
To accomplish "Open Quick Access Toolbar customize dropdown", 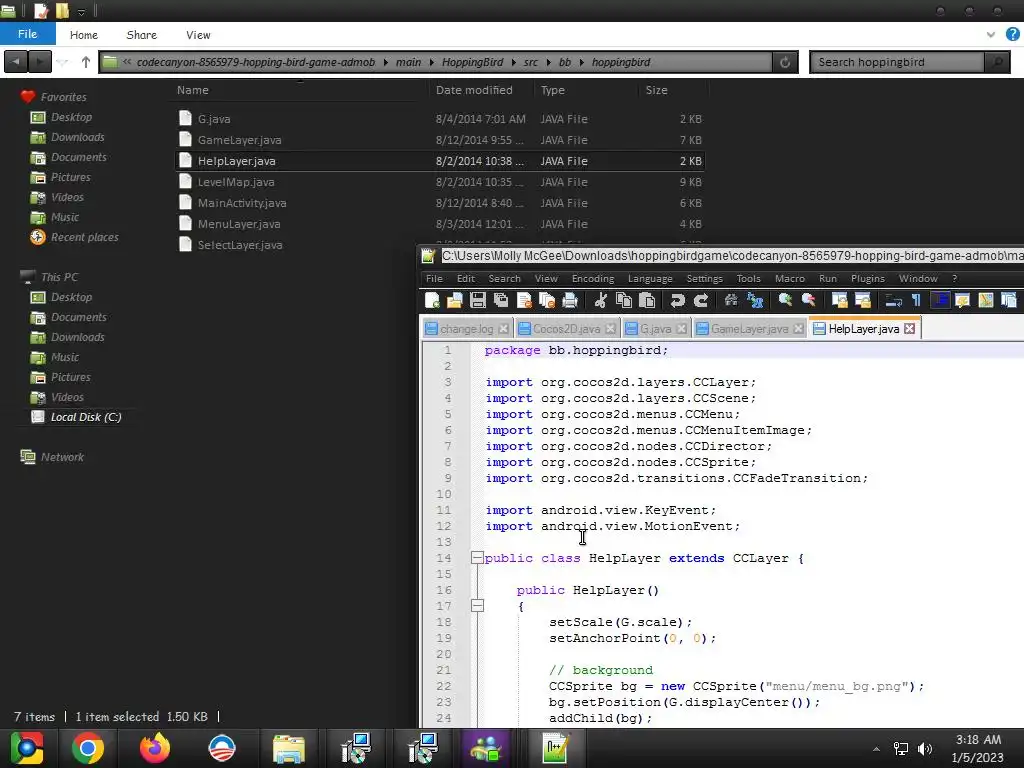I will pyautogui.click(x=82, y=11).
